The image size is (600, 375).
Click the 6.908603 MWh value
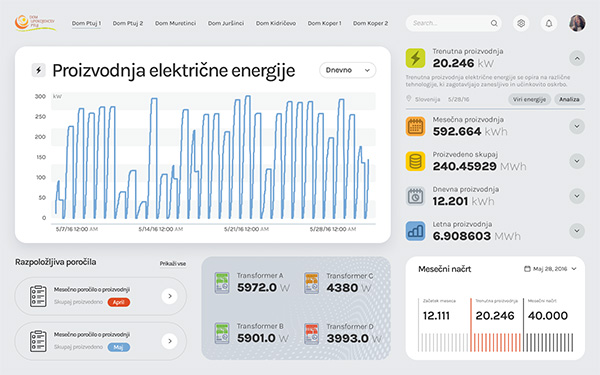(476, 236)
